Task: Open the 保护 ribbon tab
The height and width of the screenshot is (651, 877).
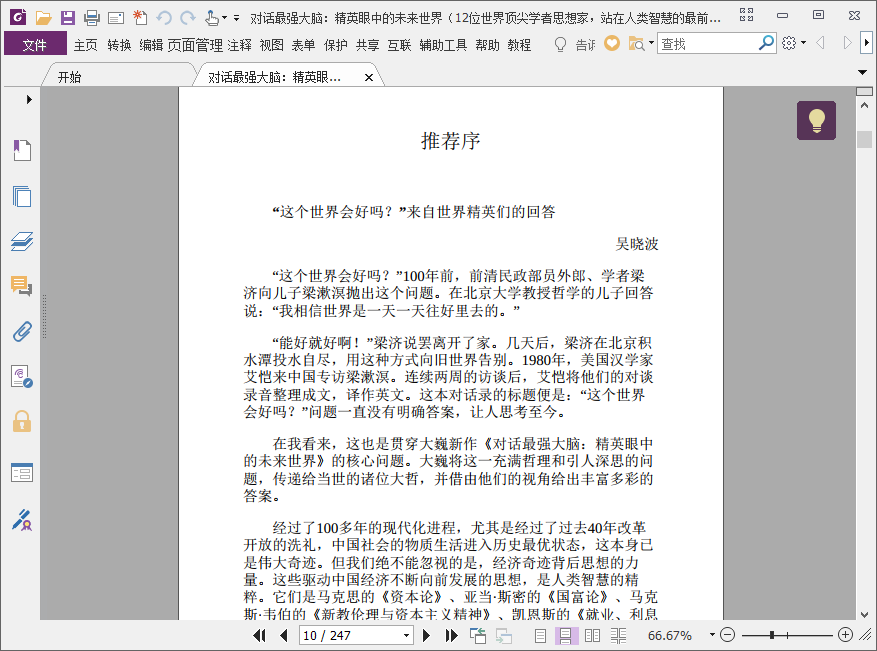Action: pos(336,45)
